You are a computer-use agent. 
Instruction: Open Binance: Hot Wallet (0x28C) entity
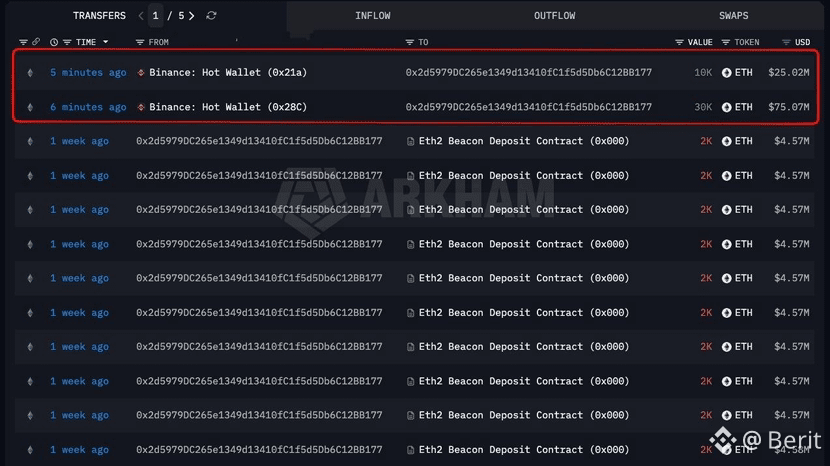pos(228,107)
